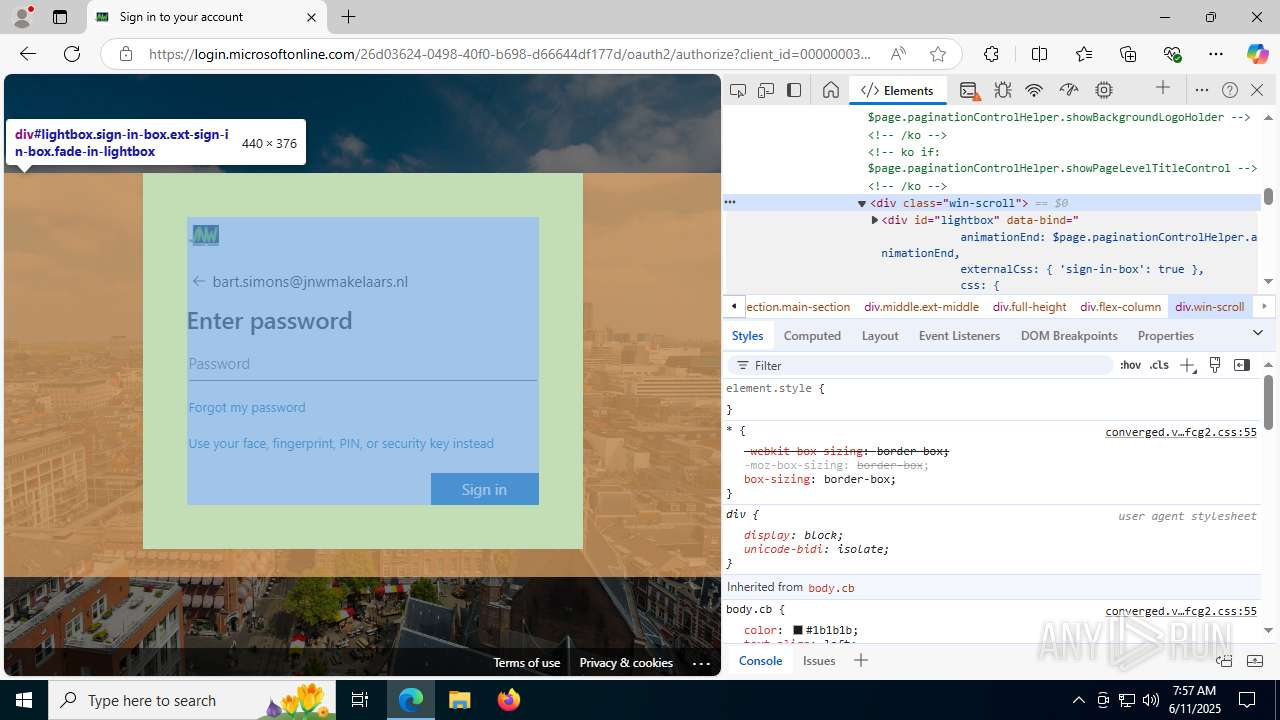Open Firefox from the taskbar
Viewport: 1280px width, 720px height.
pyautogui.click(x=509, y=700)
